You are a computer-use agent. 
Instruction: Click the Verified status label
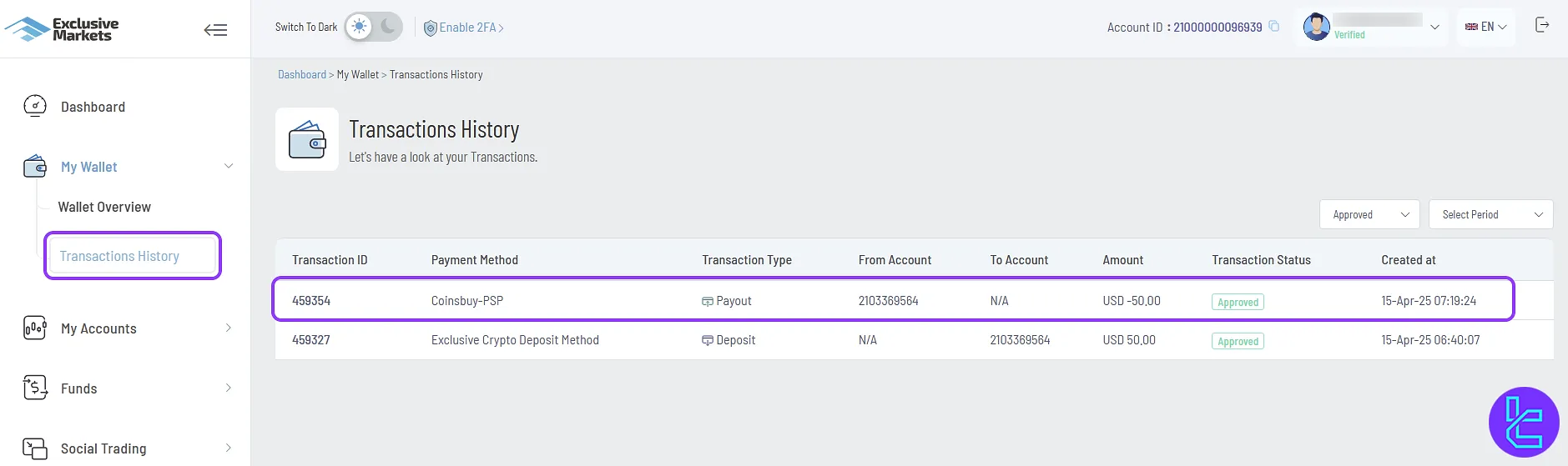point(1349,35)
